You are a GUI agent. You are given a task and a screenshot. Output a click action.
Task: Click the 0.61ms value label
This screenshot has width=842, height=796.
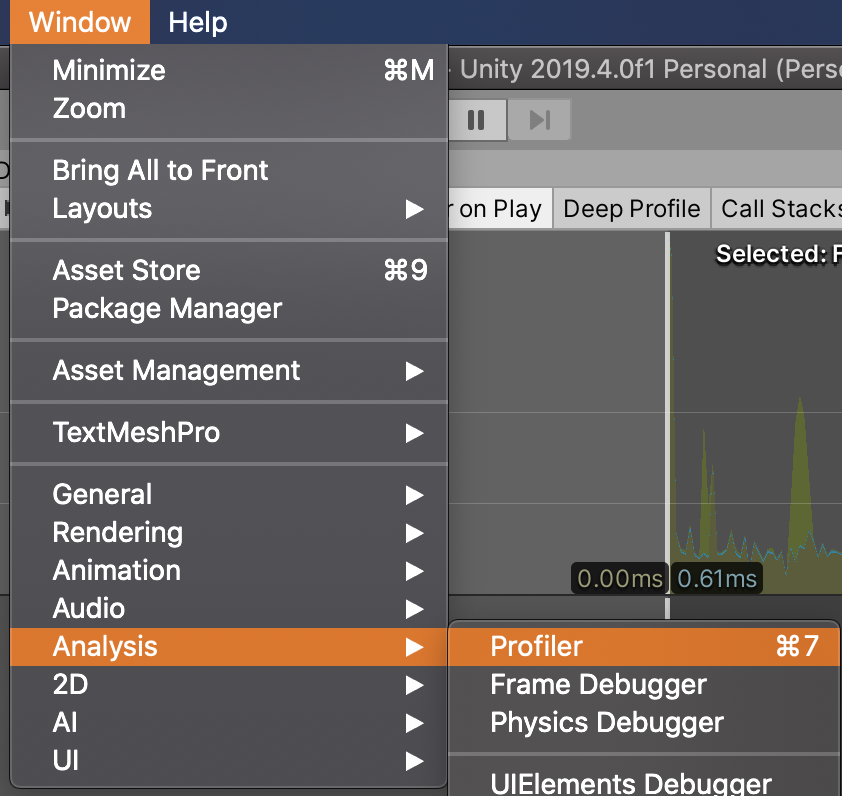click(x=717, y=578)
